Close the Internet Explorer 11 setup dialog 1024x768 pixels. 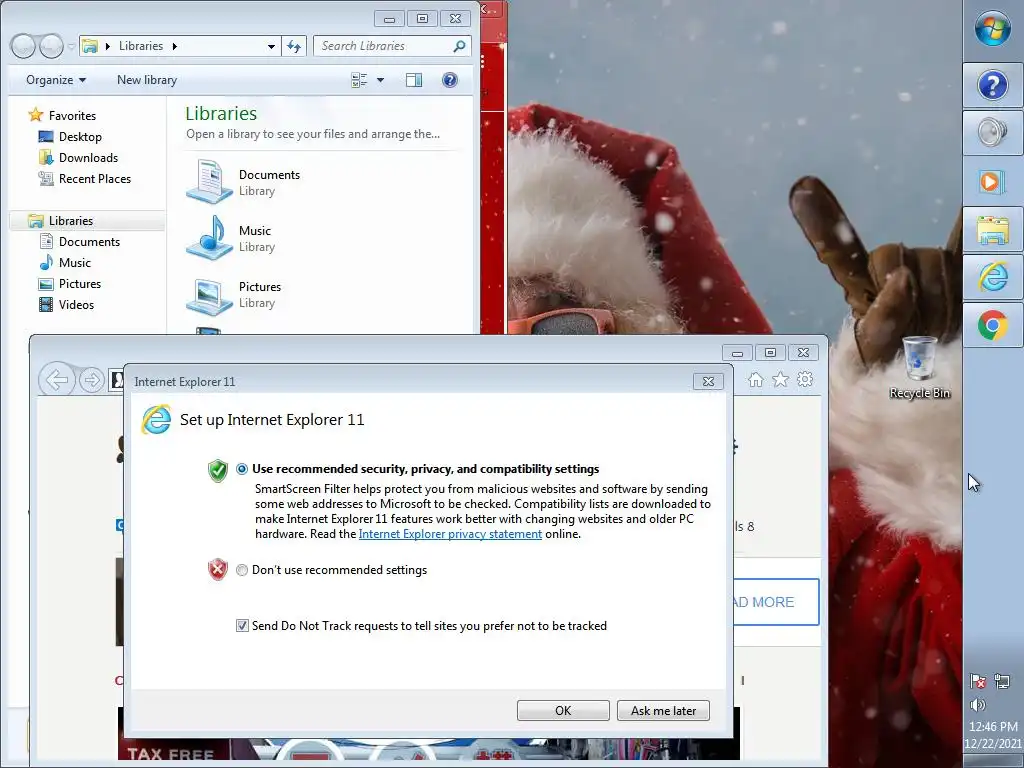tap(708, 381)
